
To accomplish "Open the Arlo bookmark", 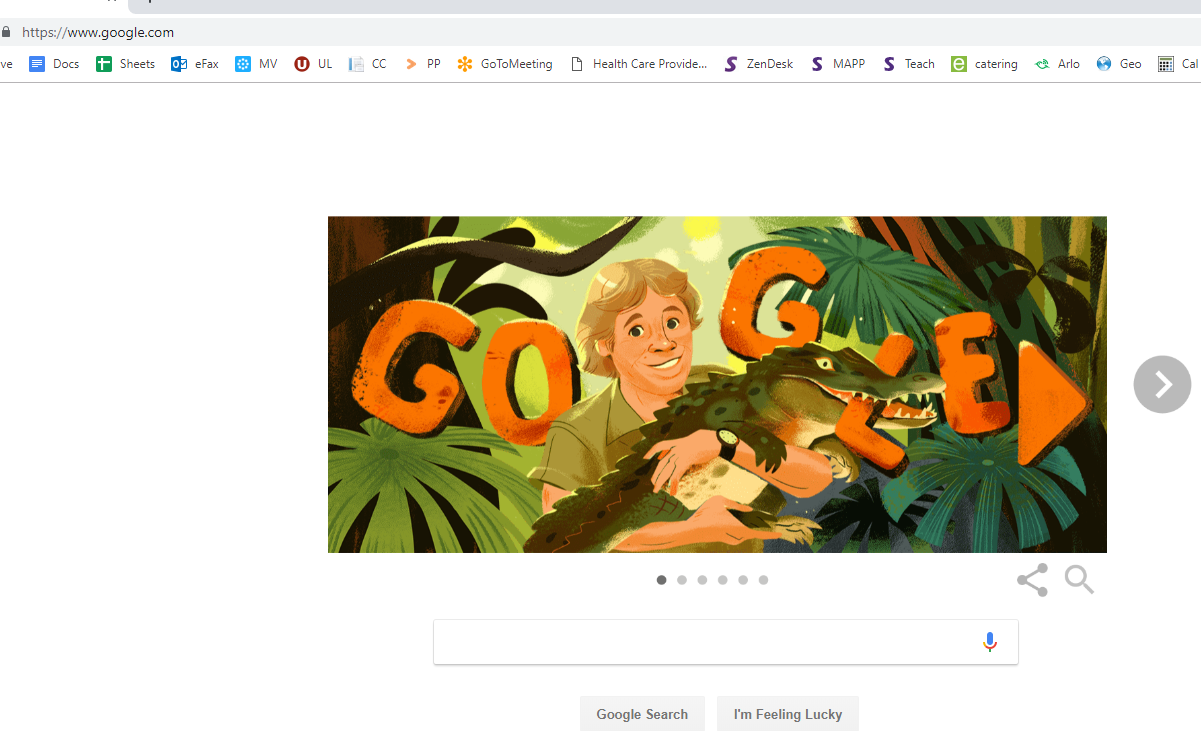I will pos(1057,64).
